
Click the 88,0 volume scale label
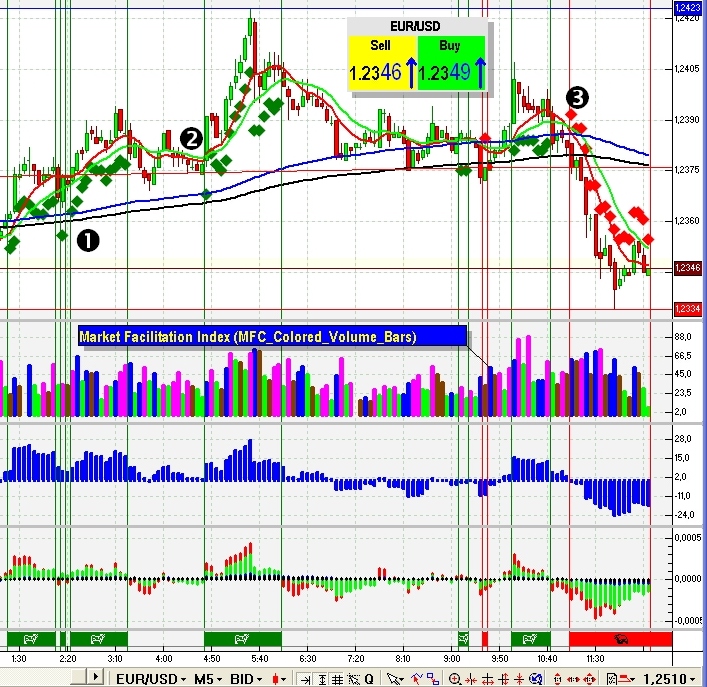683,337
